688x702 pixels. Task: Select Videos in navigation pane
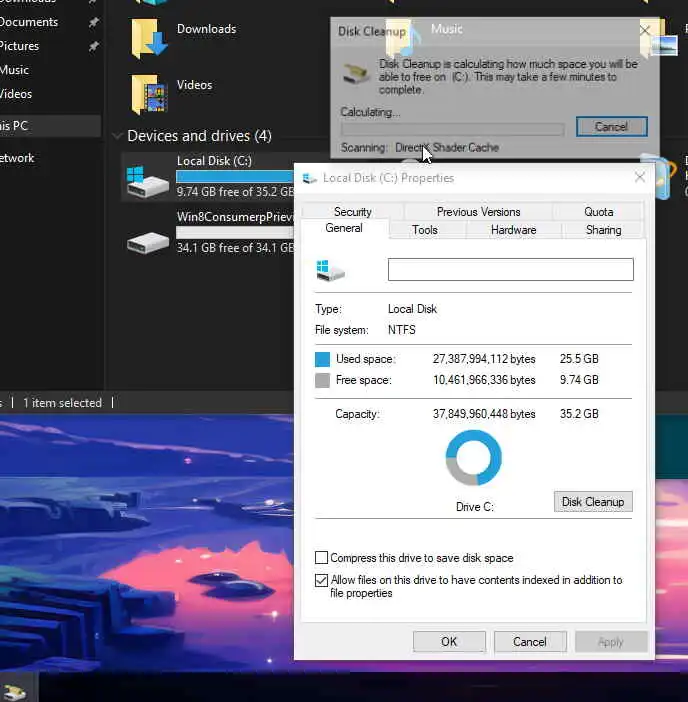coord(16,94)
